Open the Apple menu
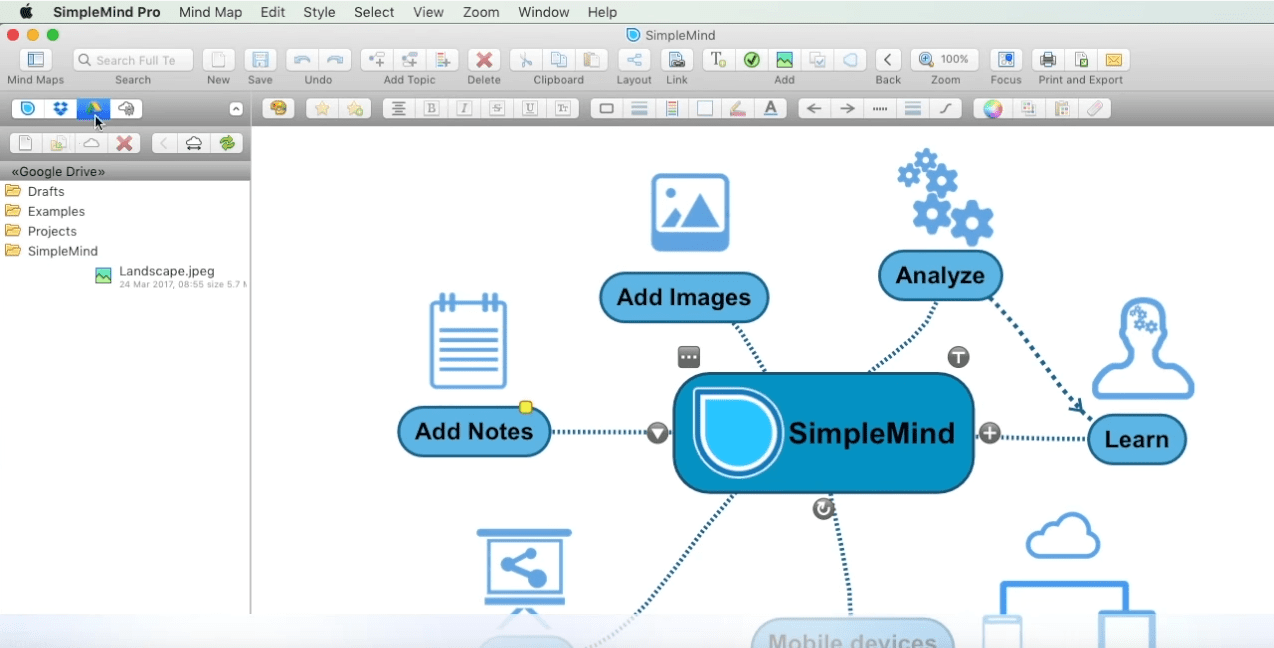 [26, 12]
